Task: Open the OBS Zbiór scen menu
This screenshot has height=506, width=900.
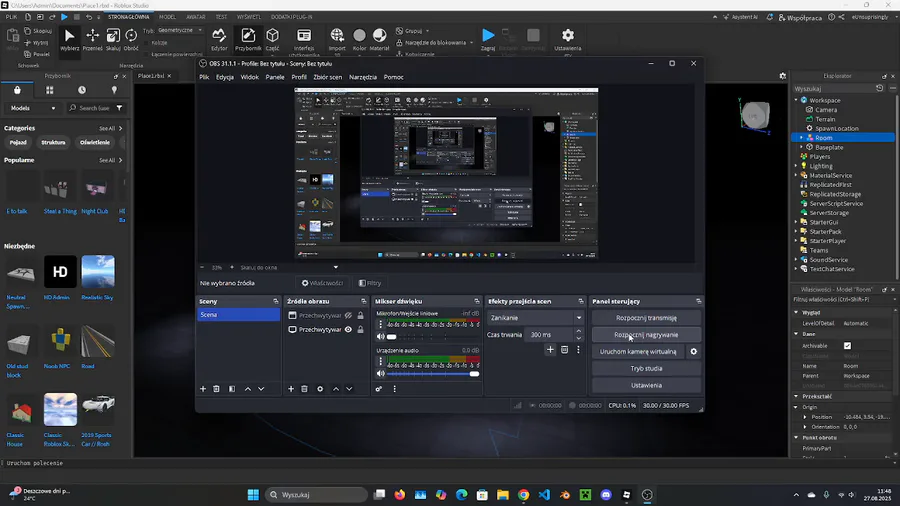Action: pyautogui.click(x=327, y=77)
